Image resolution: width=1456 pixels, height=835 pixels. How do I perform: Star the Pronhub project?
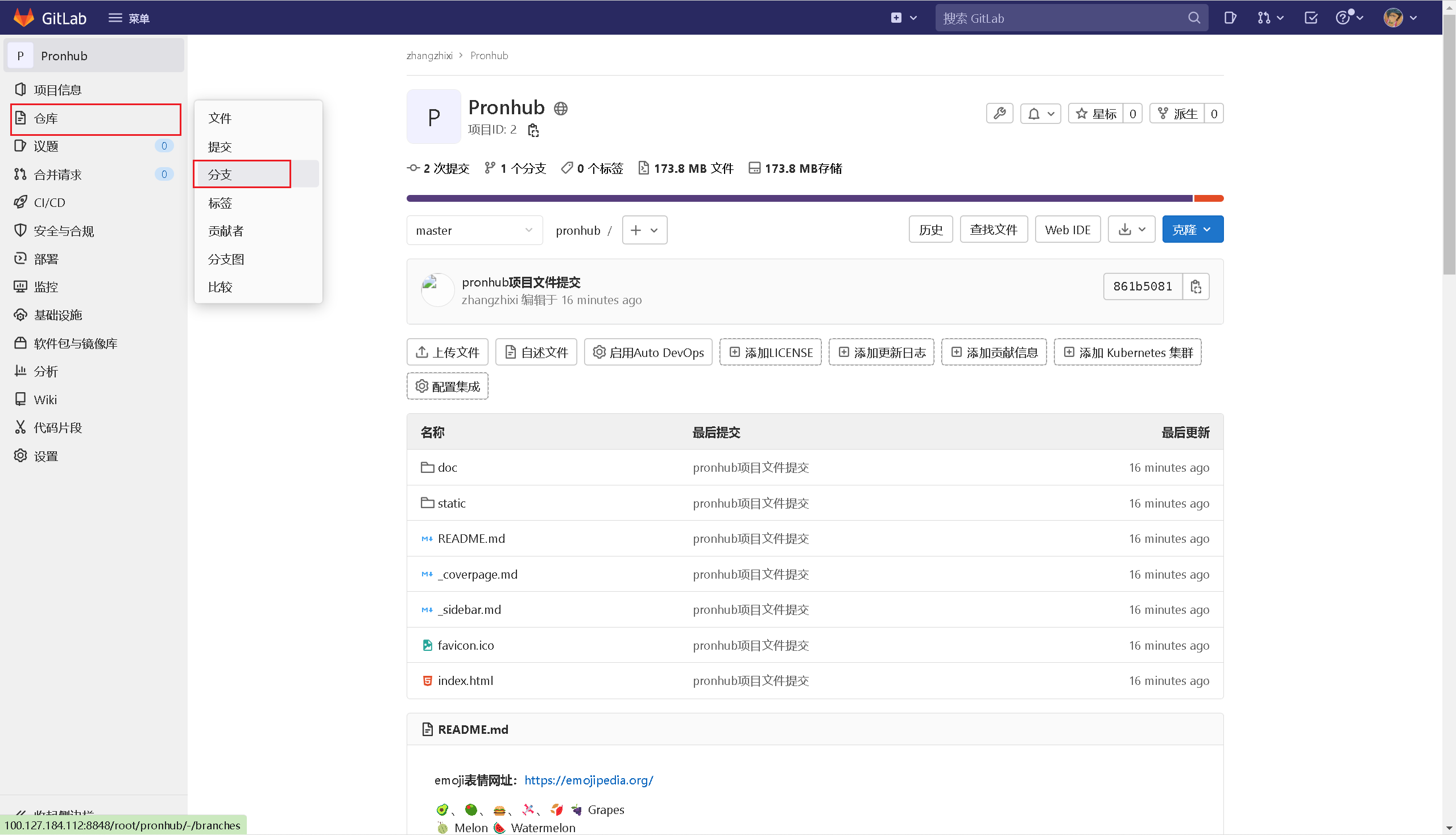pos(1096,114)
